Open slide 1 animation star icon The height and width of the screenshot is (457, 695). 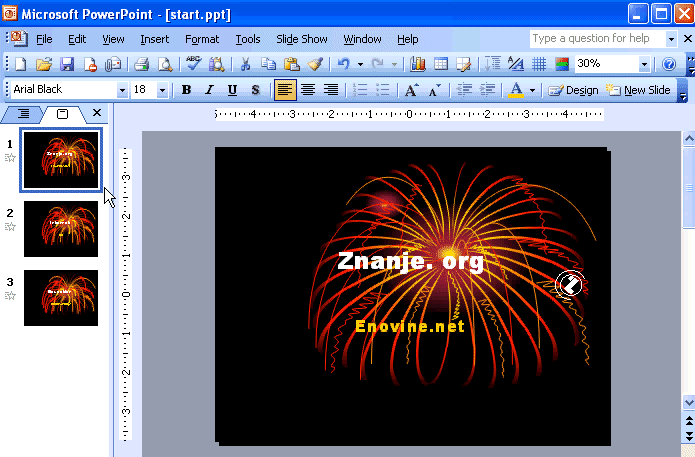(x=10, y=158)
